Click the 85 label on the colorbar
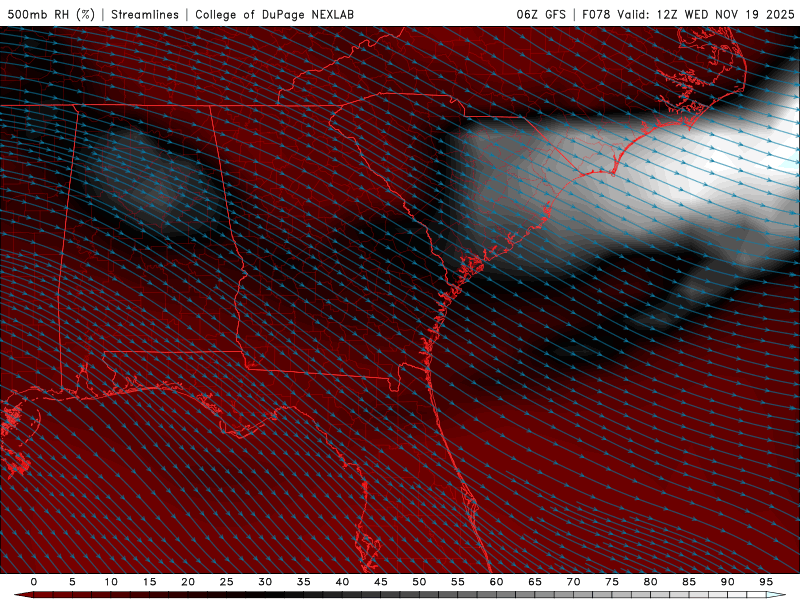This screenshot has width=800, height=600. tap(689, 582)
